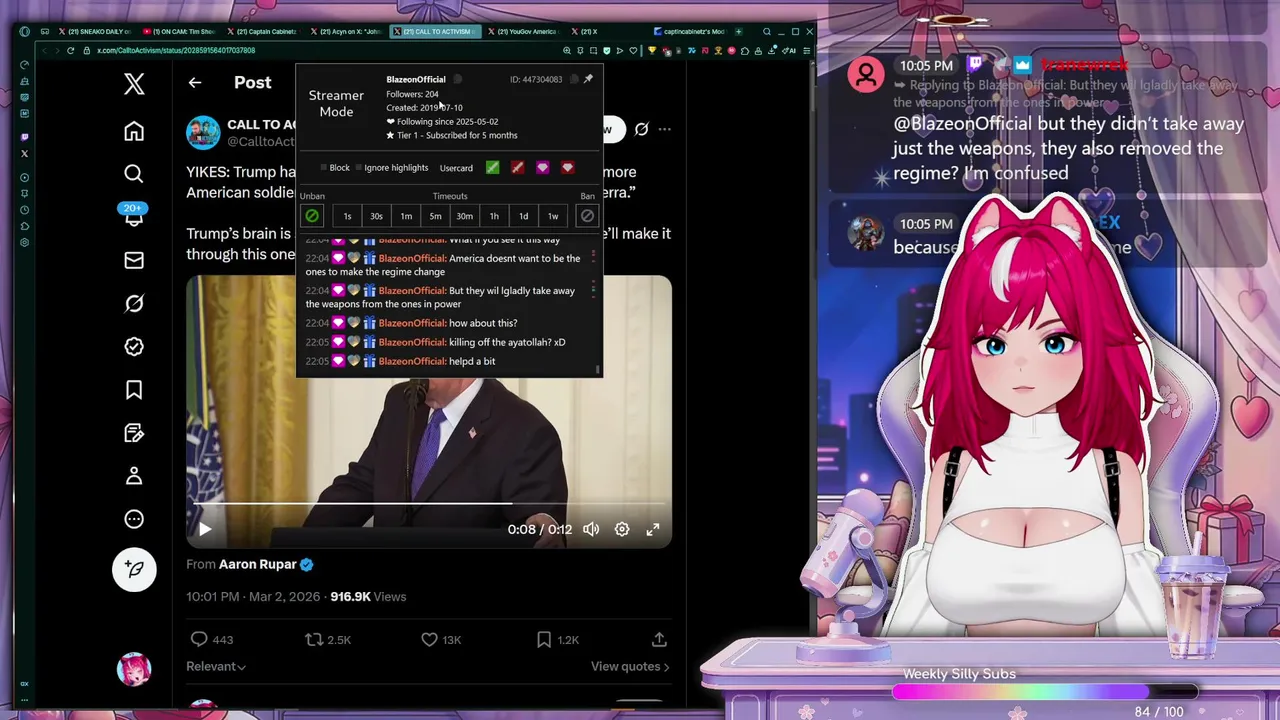Viewport: 1280px width, 720px height.
Task: Toggle Ignore highlights checkbox
Action: coord(359,168)
